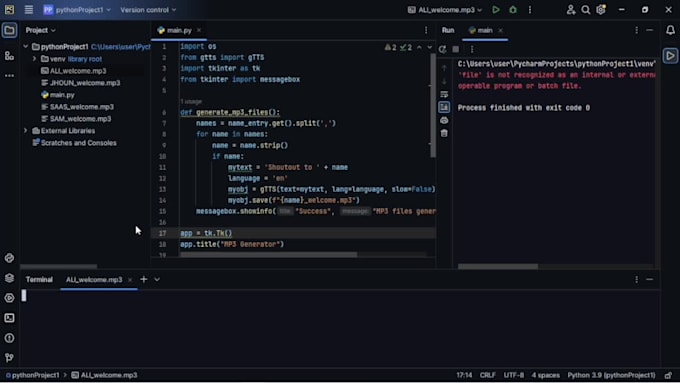Open the Project tool window icon
680x383 pixels.
pos(9,30)
